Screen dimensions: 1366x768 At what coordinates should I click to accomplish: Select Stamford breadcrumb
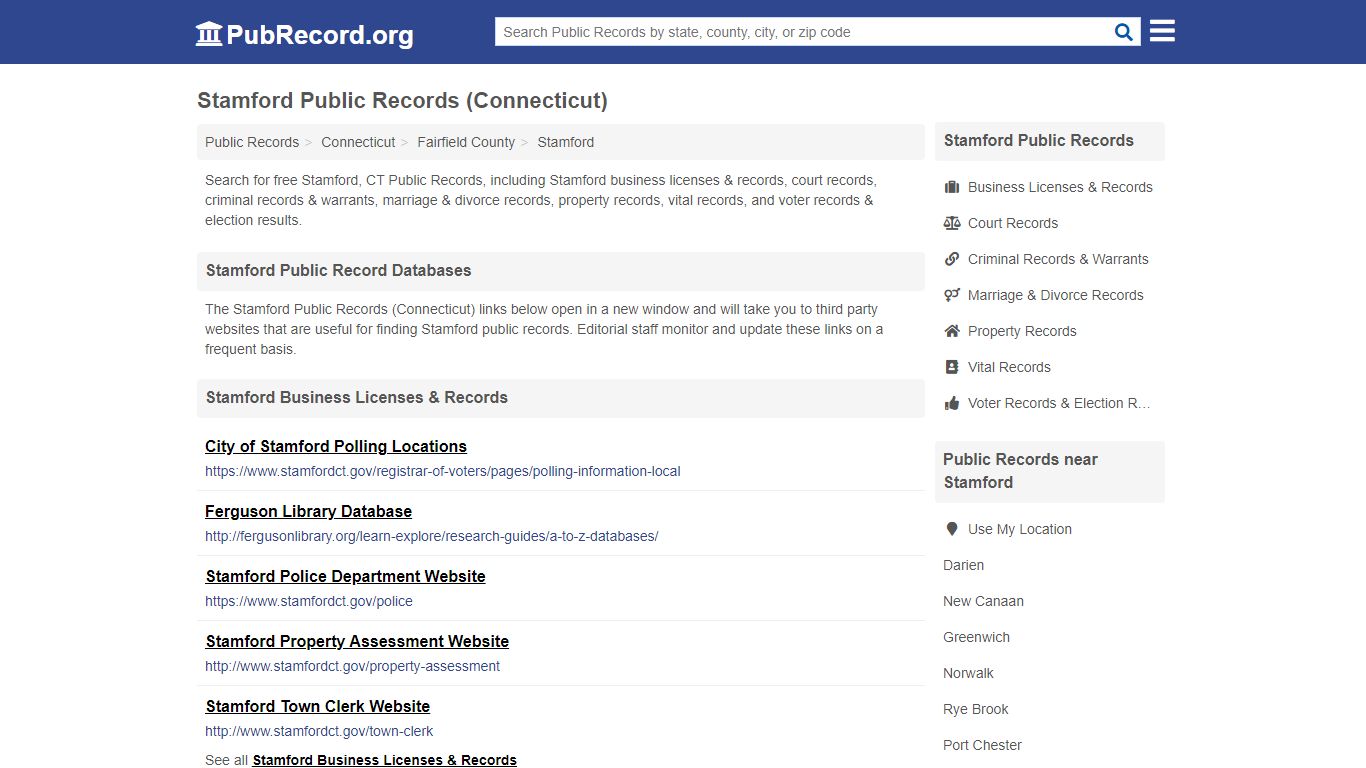pyautogui.click(x=566, y=142)
